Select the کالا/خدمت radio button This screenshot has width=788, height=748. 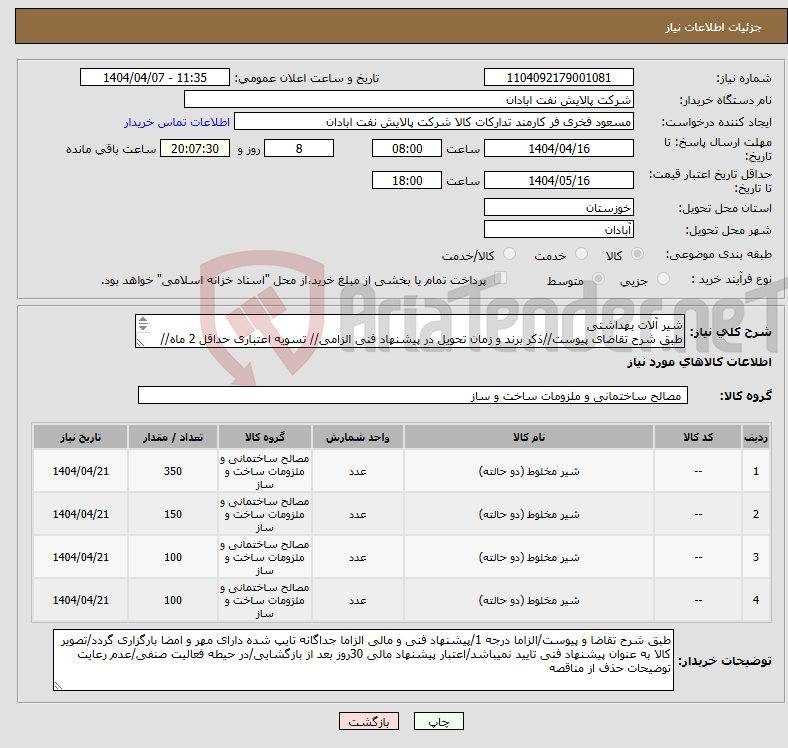coord(510,254)
